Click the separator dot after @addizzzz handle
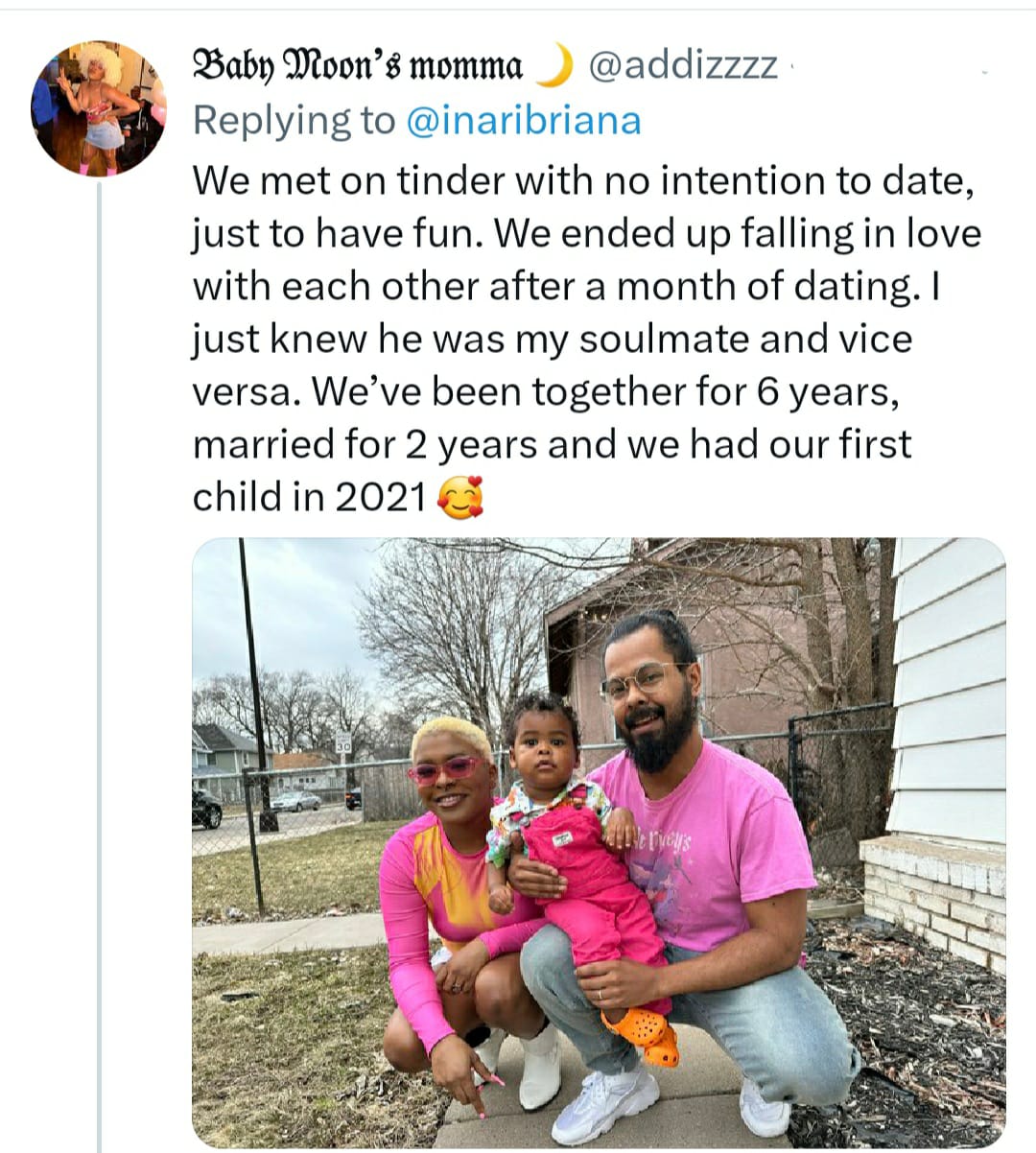Image resolution: width=1036 pixels, height=1153 pixels. (792, 69)
